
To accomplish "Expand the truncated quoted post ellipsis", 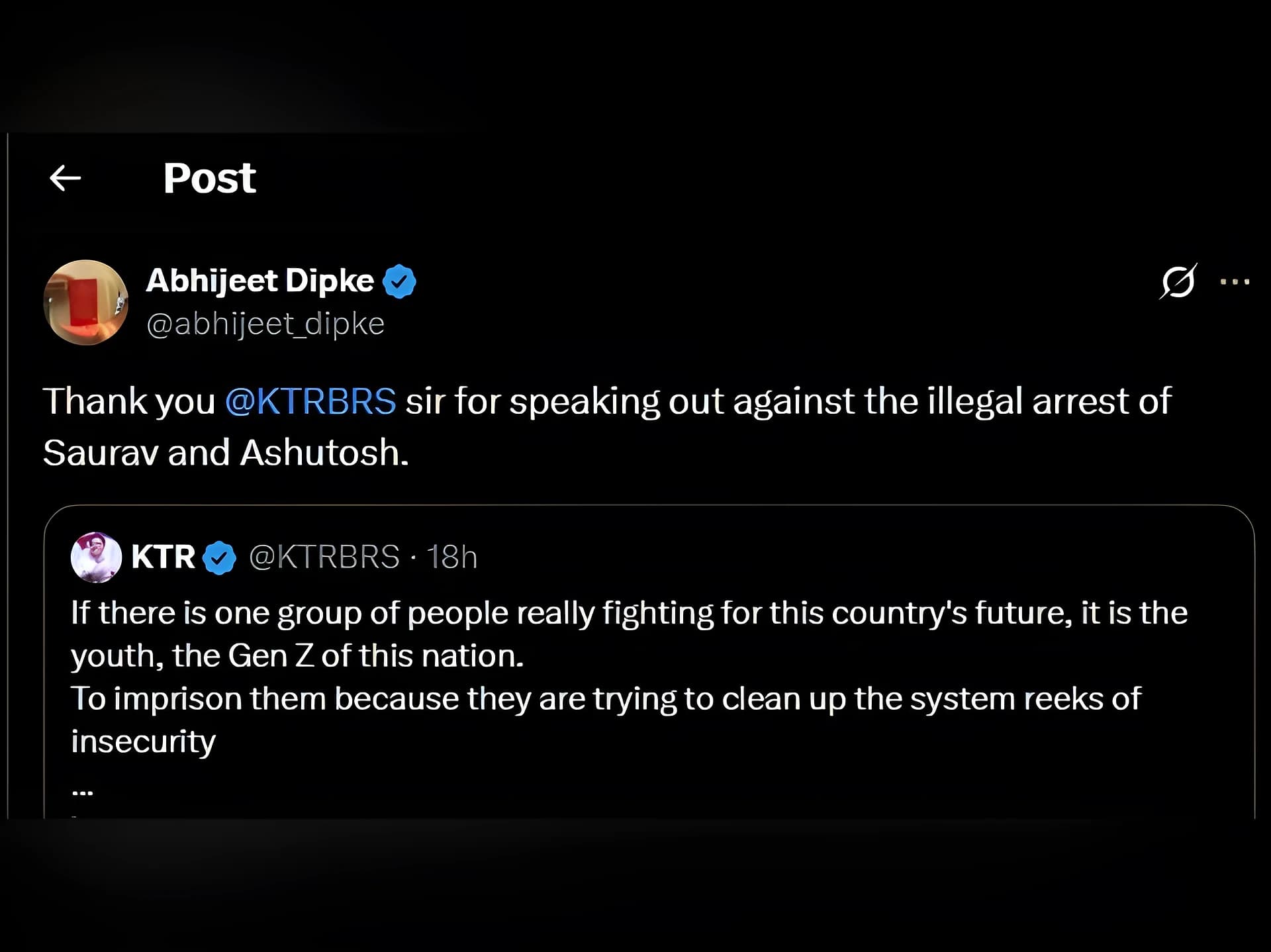I will 83,791.
